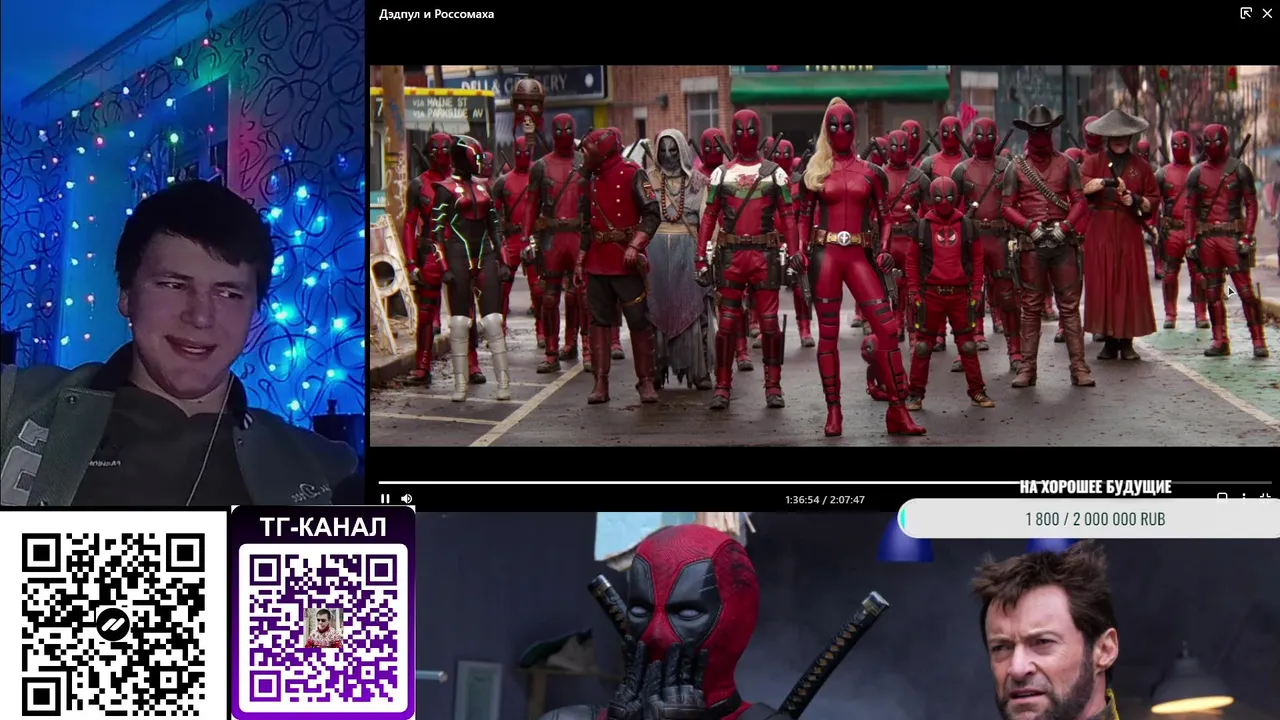This screenshot has width=1280, height=720.
Task: Click the streamer webcam feed
Action: point(182,253)
